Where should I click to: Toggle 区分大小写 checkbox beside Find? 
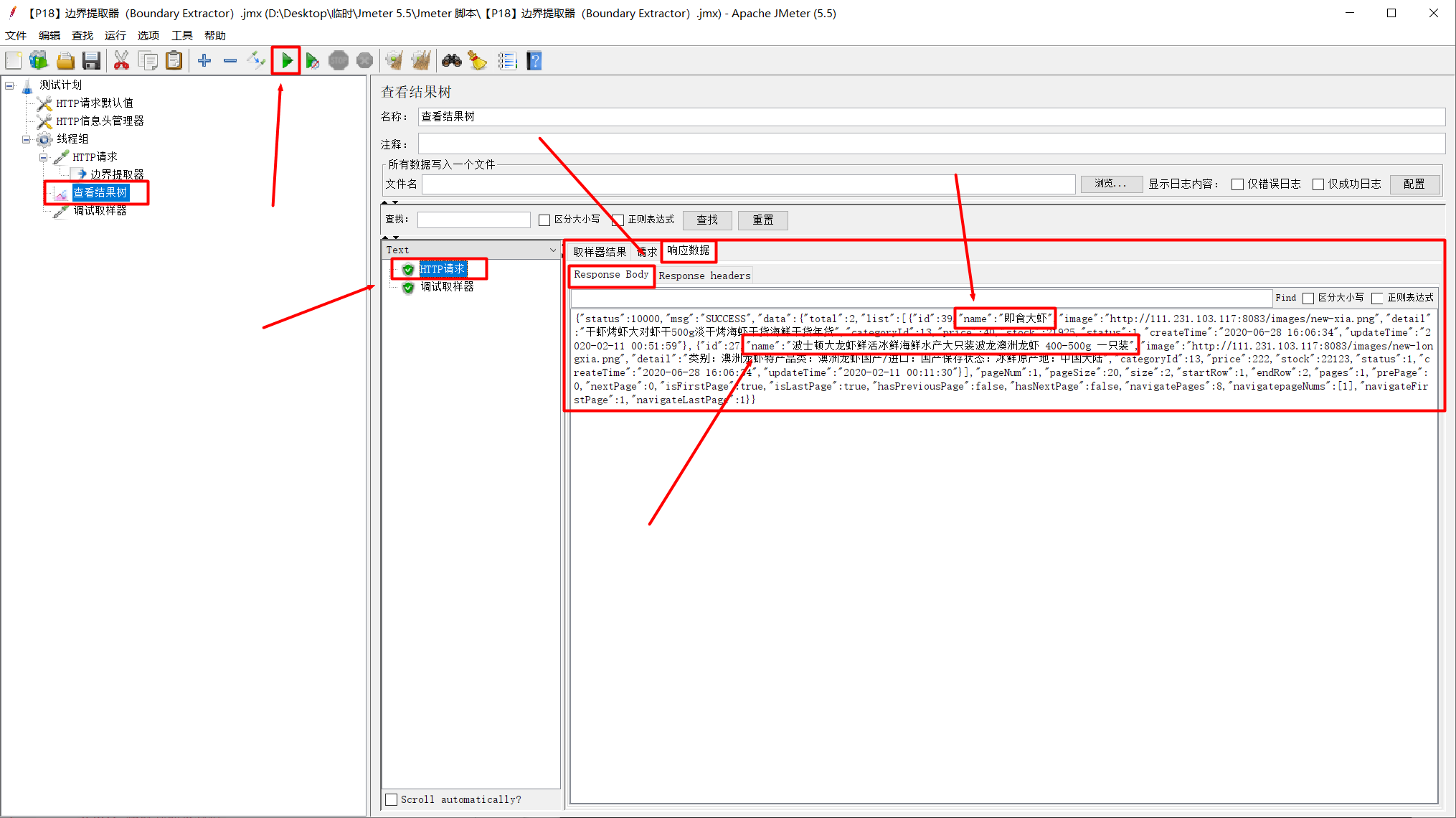(x=1308, y=298)
